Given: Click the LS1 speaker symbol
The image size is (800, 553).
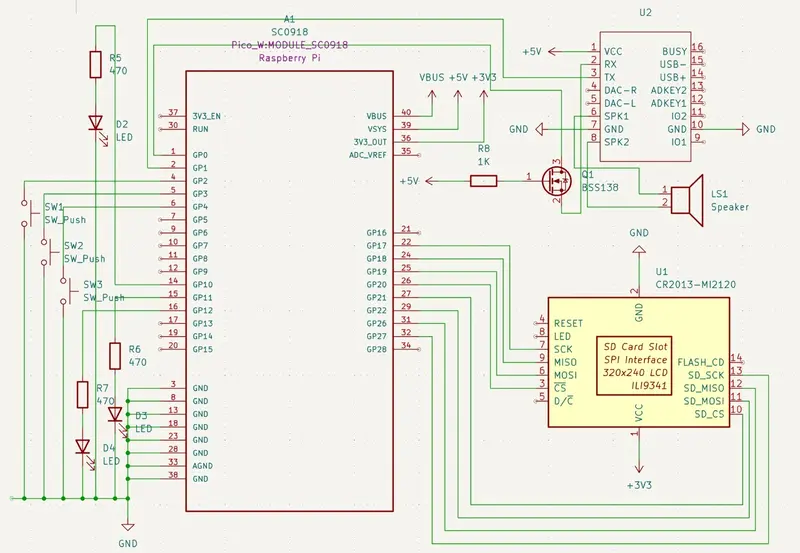Looking at the screenshot, I should (687, 200).
